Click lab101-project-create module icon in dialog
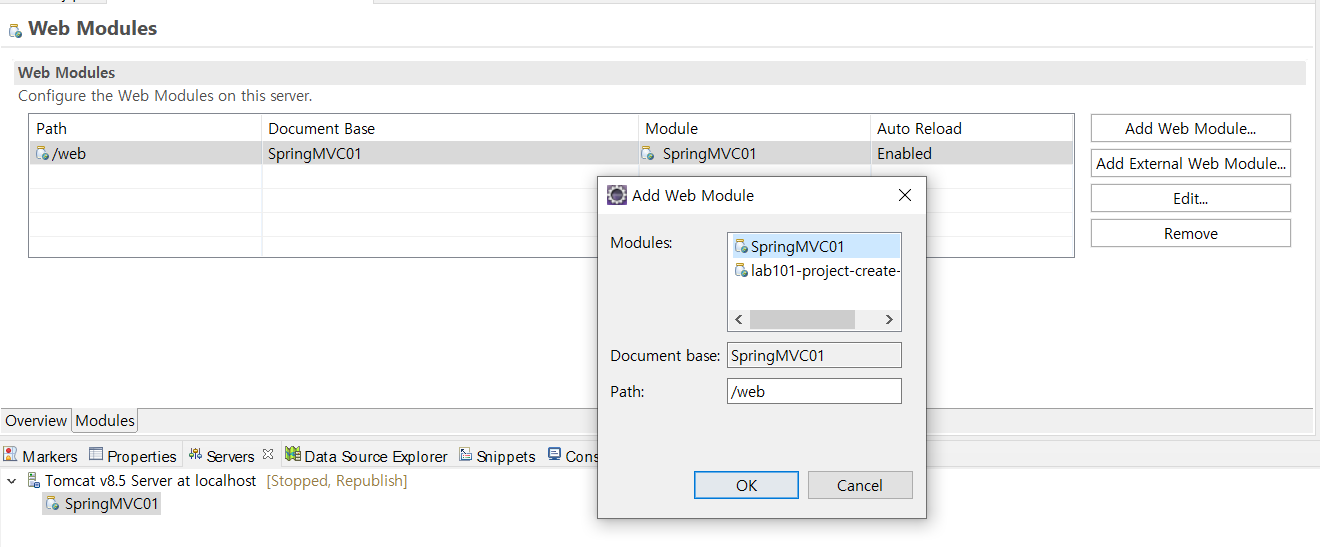 [741, 271]
